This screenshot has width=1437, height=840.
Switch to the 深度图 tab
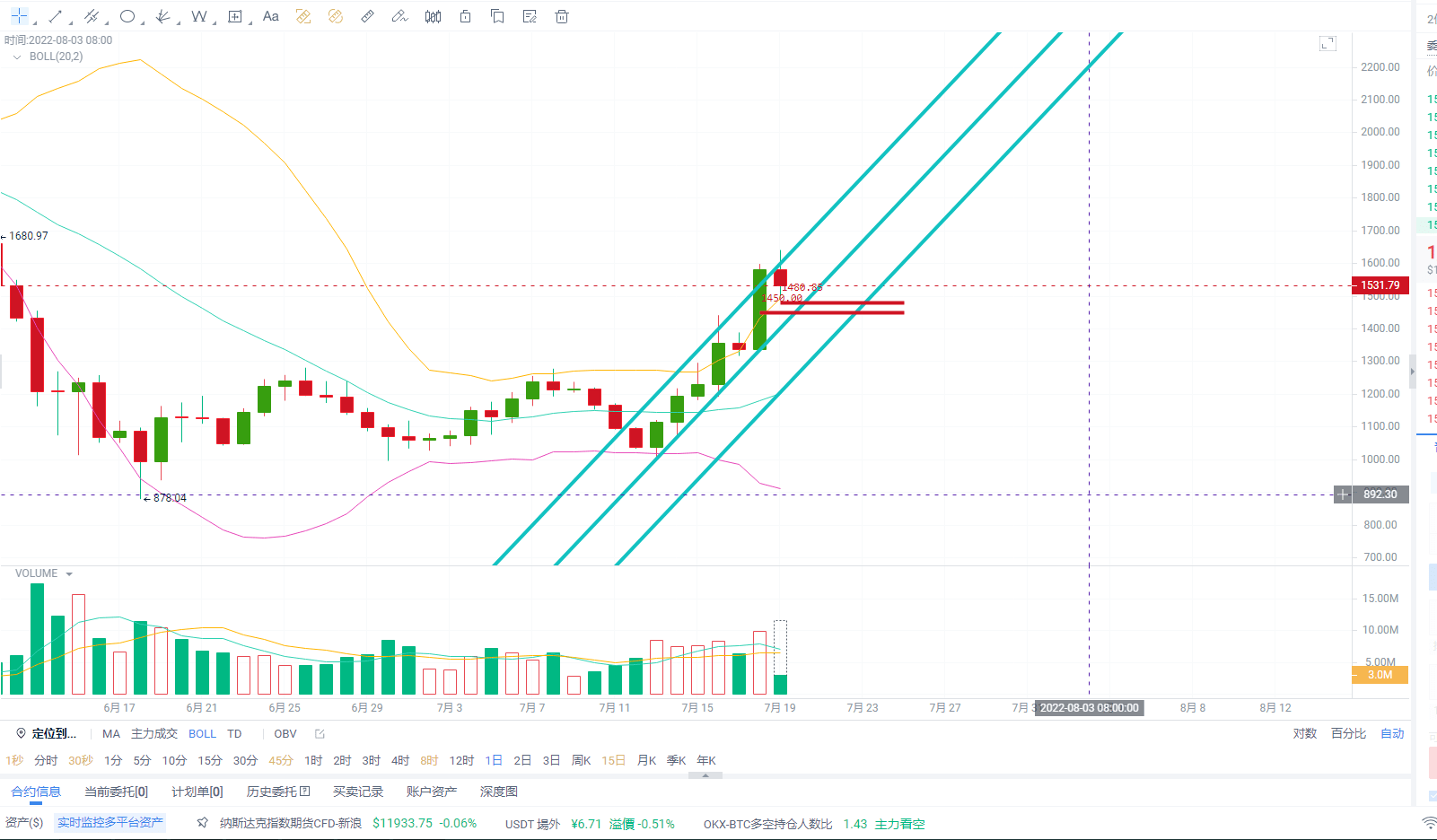[498, 792]
